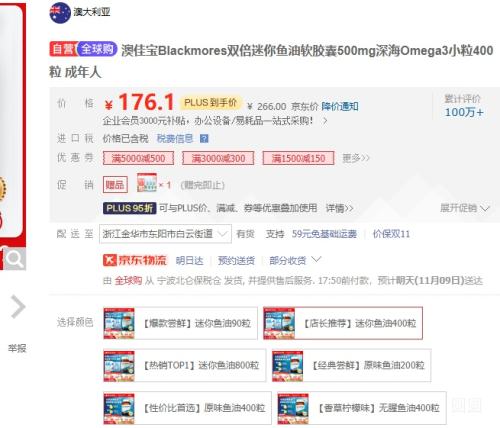Expand the 部分收货 dropdown arrow
This screenshot has height=428, width=500.
pos(317,259)
